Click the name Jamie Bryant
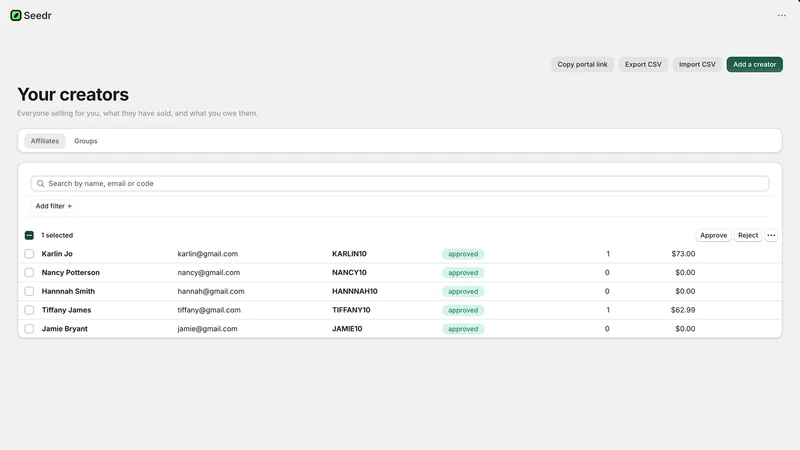This screenshot has height=450, width=800. pyautogui.click(x=65, y=329)
